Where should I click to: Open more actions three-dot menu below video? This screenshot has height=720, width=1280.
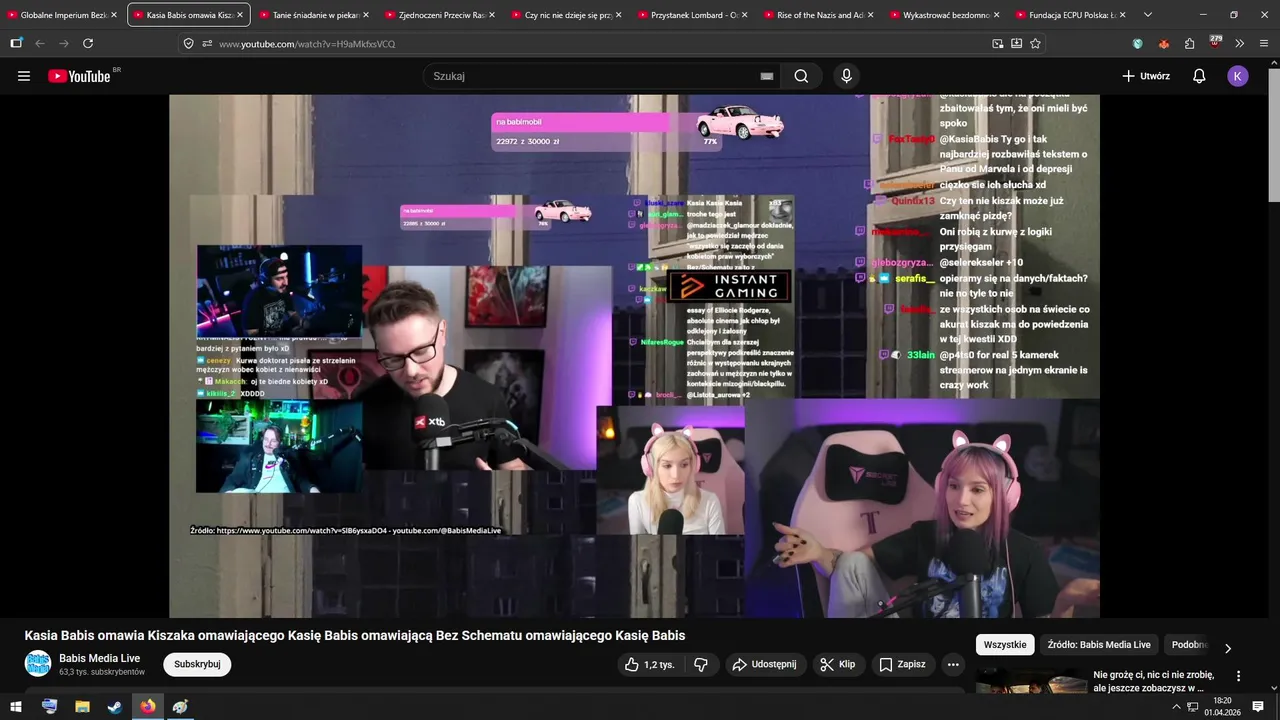[x=953, y=664]
